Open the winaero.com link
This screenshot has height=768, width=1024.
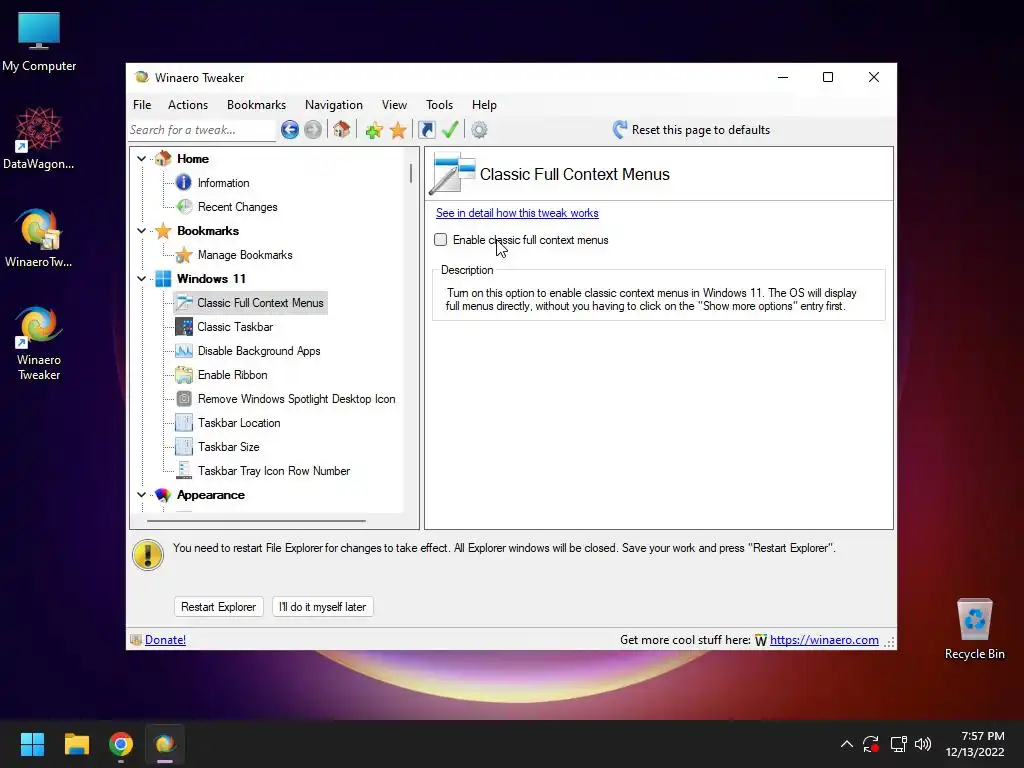(x=824, y=640)
